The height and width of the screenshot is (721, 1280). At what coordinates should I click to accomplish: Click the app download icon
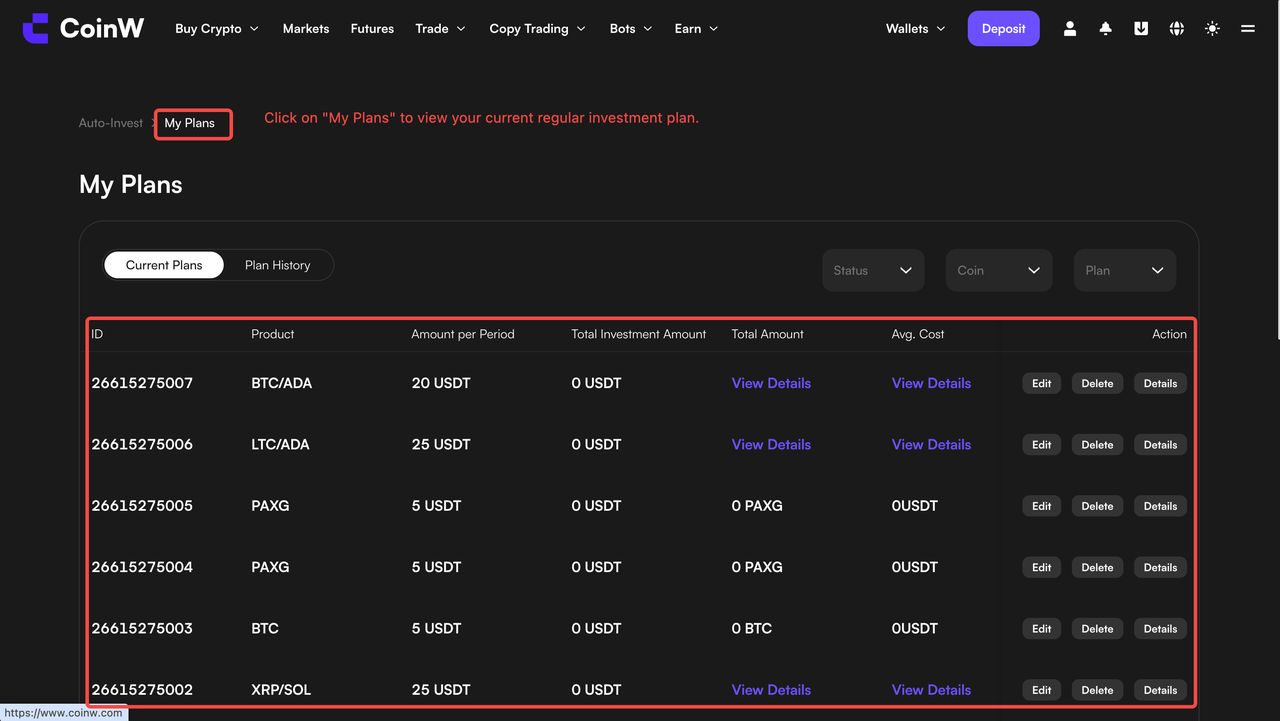[1141, 29]
